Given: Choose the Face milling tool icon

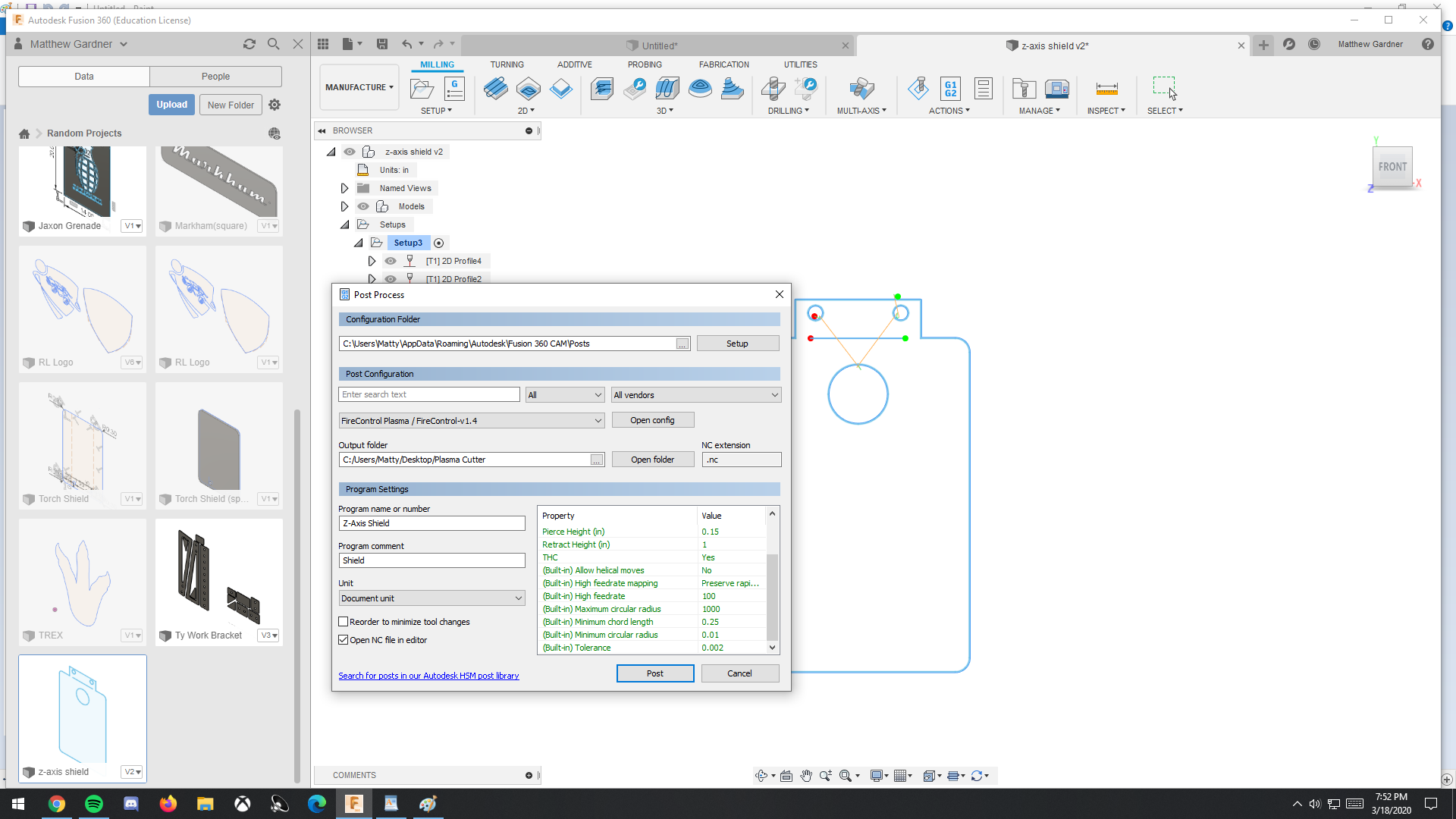Looking at the screenshot, I should pyautogui.click(x=561, y=89).
